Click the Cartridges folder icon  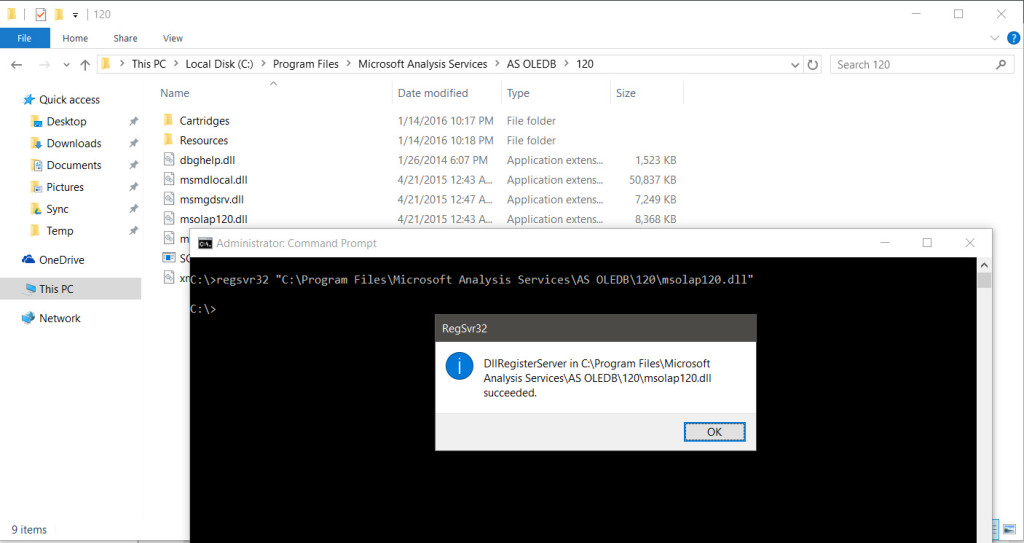point(167,121)
